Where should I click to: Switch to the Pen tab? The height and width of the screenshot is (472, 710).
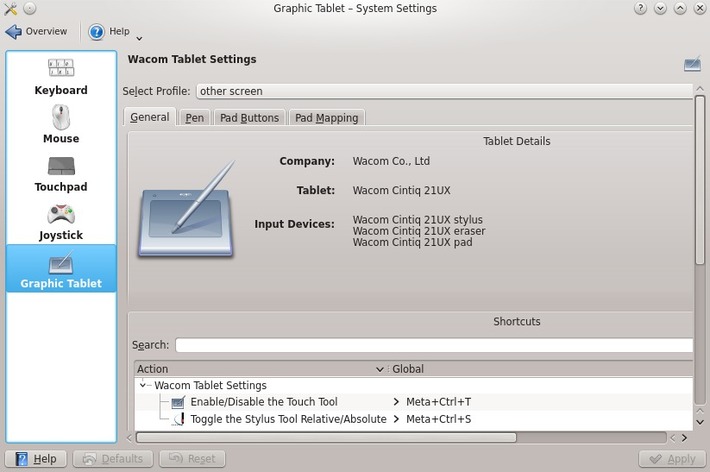coord(195,118)
